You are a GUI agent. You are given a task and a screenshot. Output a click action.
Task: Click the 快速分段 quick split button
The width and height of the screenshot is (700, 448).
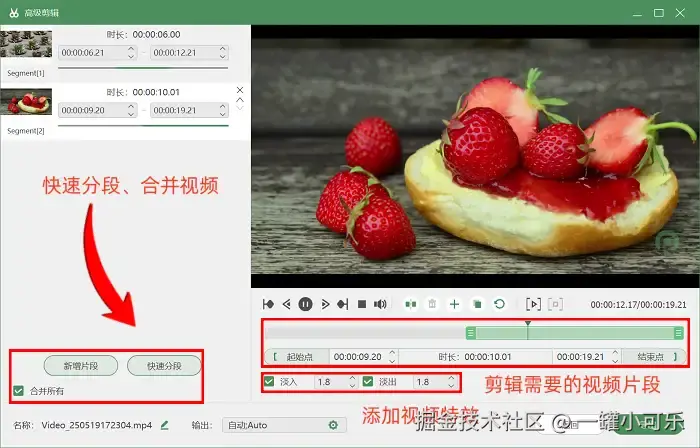pyautogui.click(x=164, y=366)
